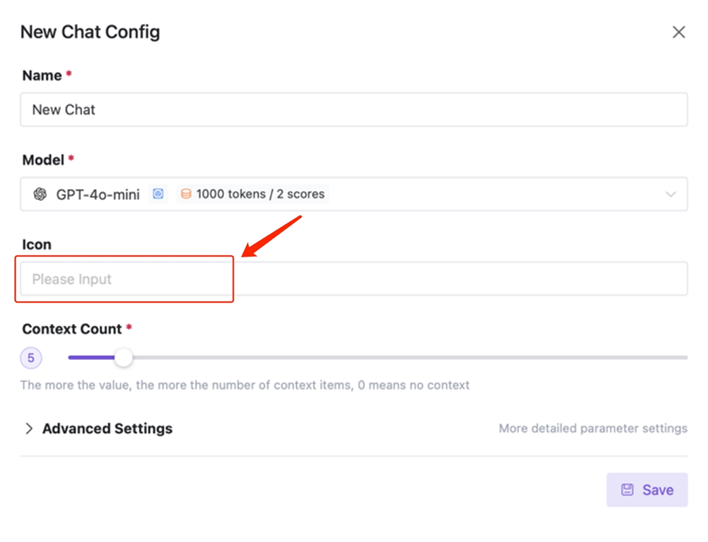708x542 pixels.
Task: Close the New Chat Config dialog
Action: tap(678, 32)
